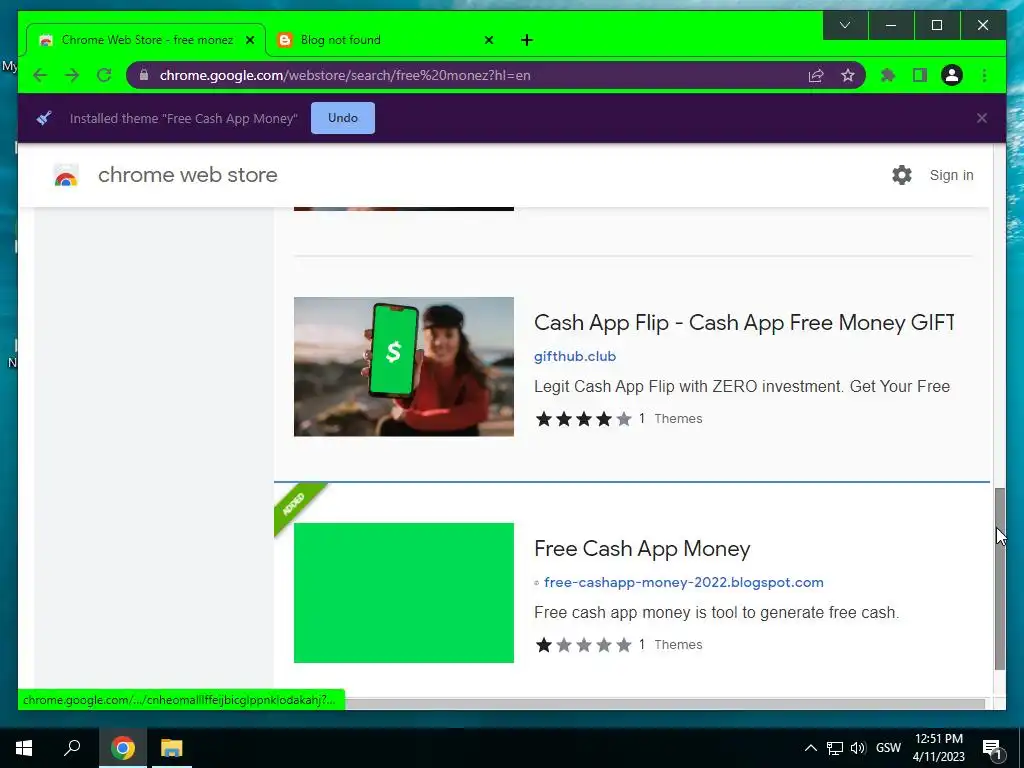Click the Chrome taskbar icon

coord(122,748)
